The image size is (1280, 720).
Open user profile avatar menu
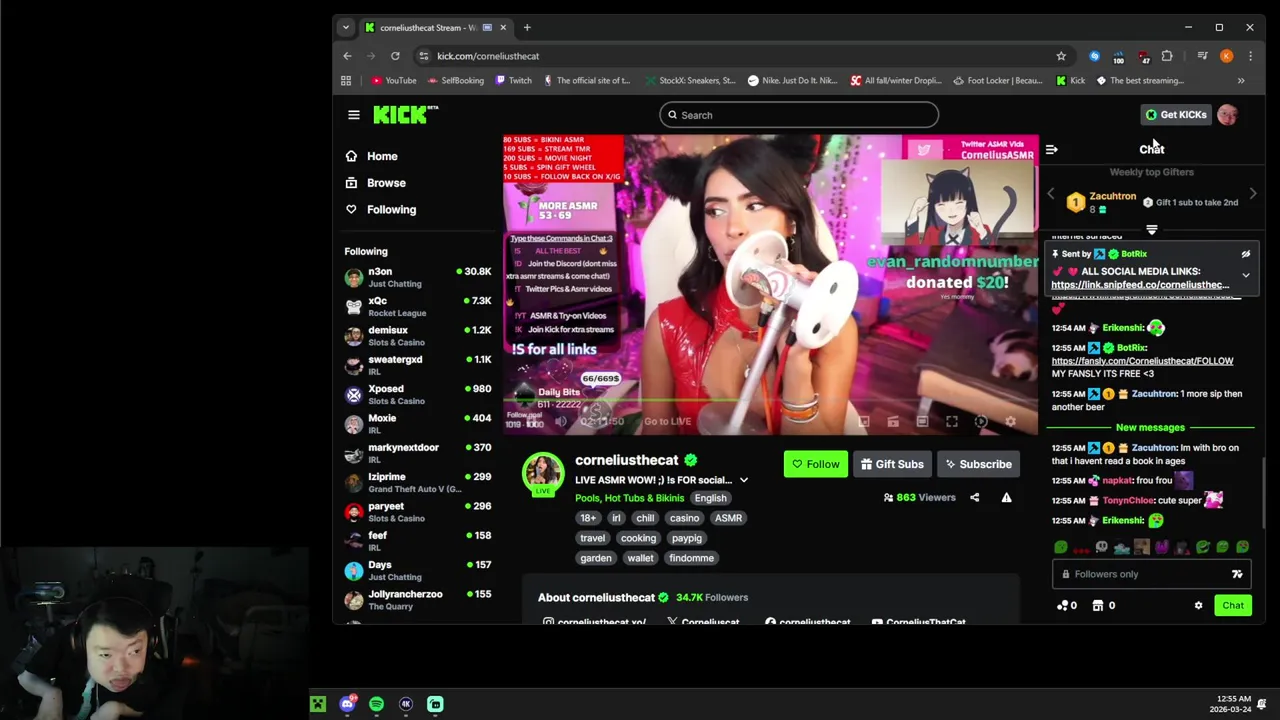1227,114
